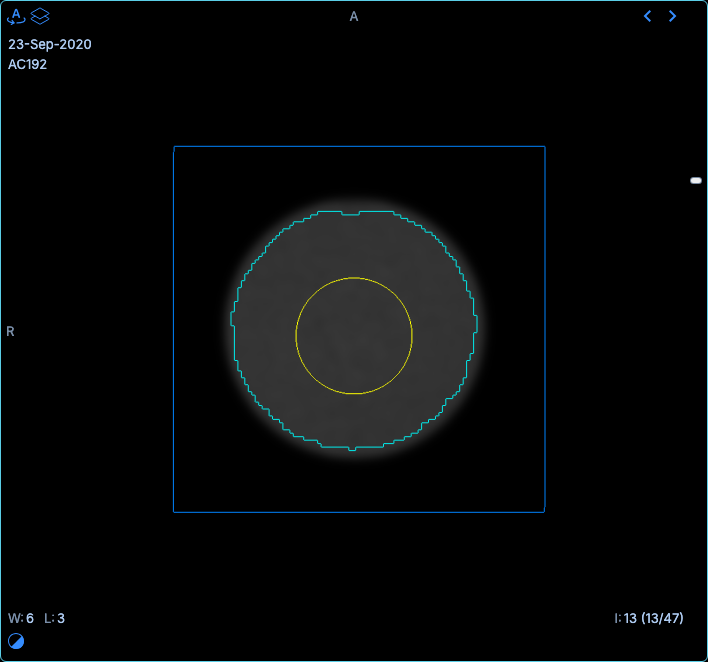Toggle the contrast invert icon
This screenshot has width=708, height=662.
point(16,641)
